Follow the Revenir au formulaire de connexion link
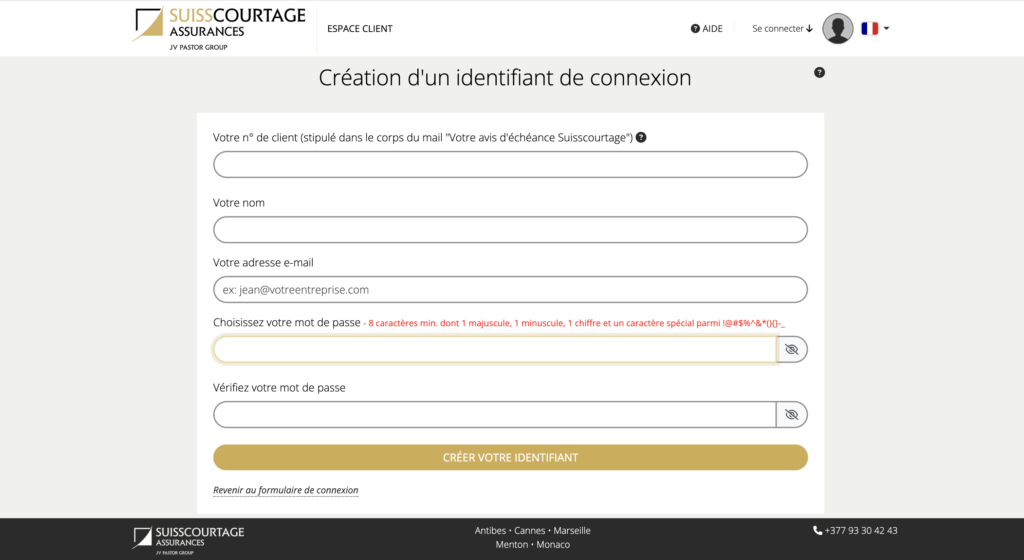Viewport: 1024px width, 560px height. pyautogui.click(x=285, y=490)
